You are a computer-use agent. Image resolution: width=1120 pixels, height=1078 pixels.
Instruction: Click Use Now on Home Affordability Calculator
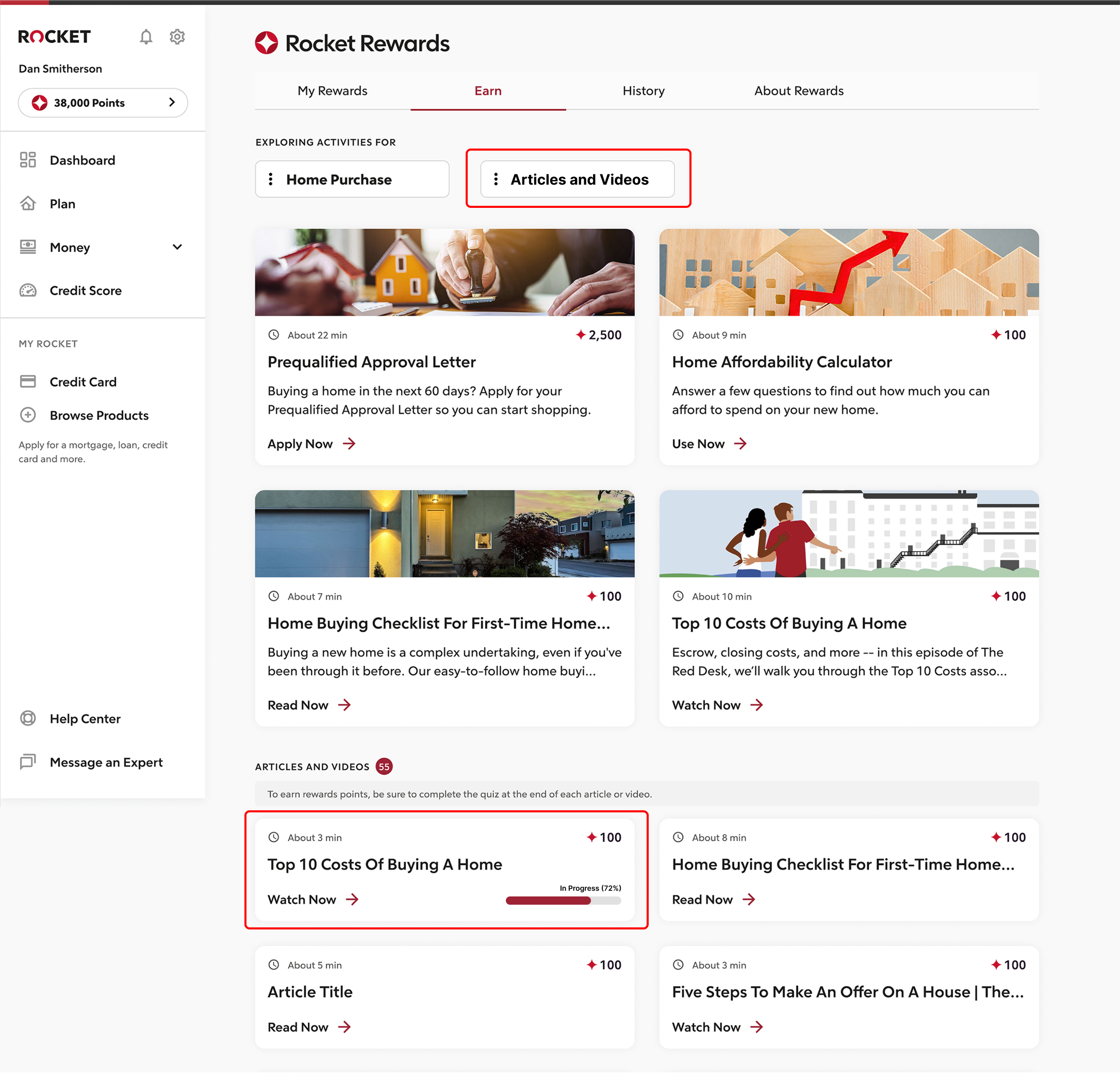coord(709,444)
